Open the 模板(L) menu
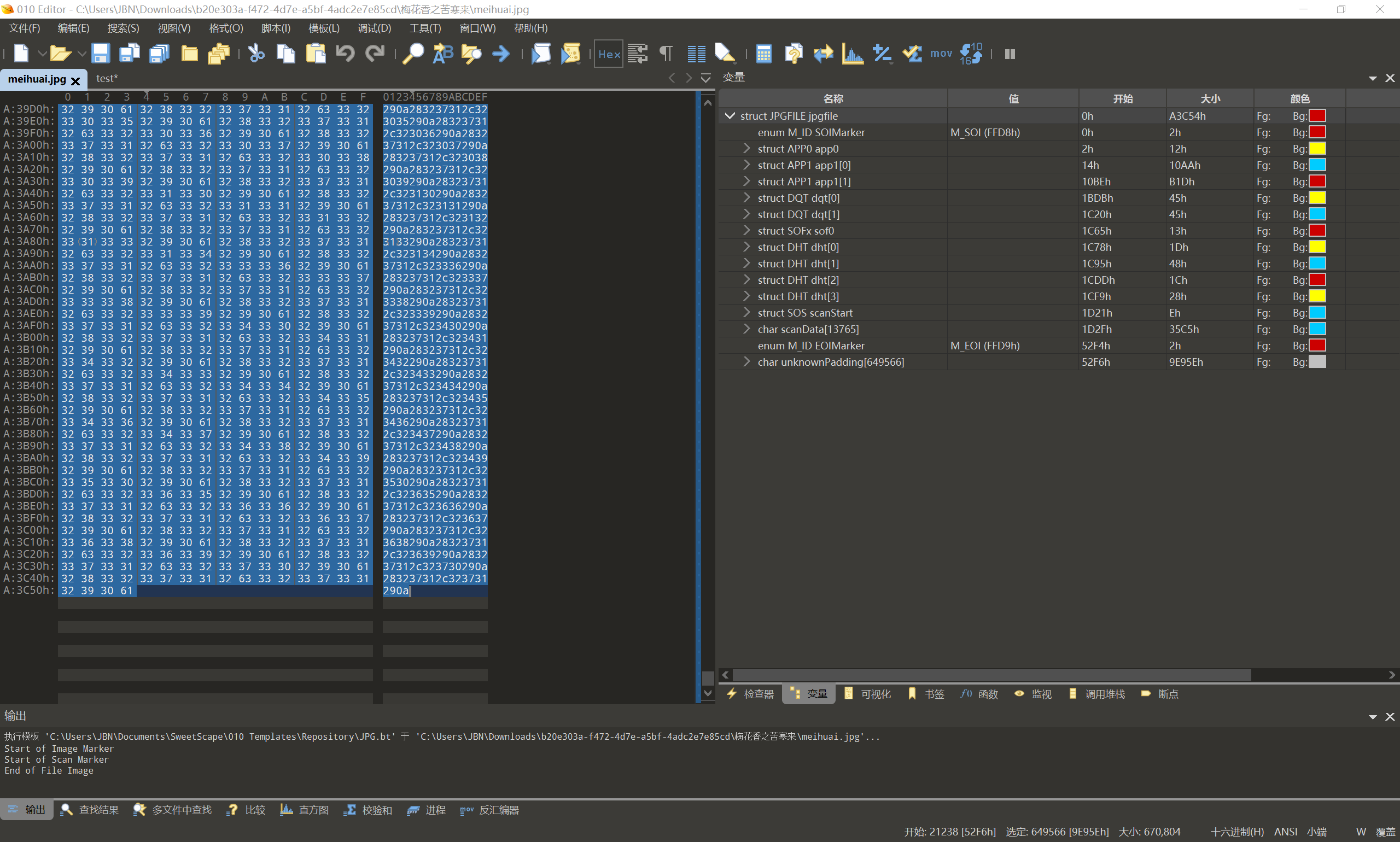Screen dimensions: 1400x842 (324, 28)
